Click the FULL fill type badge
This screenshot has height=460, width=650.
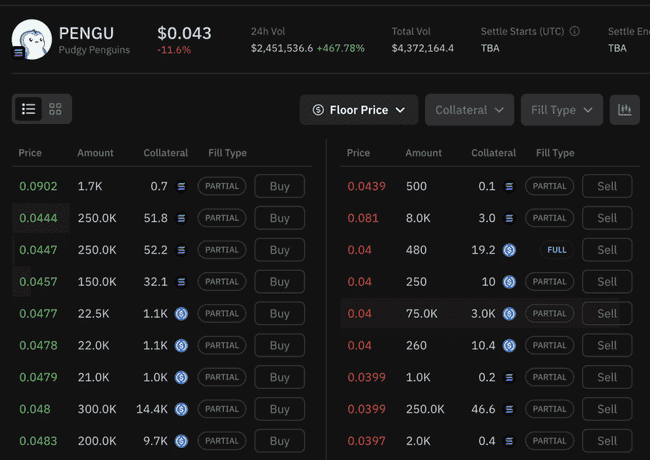tap(557, 250)
